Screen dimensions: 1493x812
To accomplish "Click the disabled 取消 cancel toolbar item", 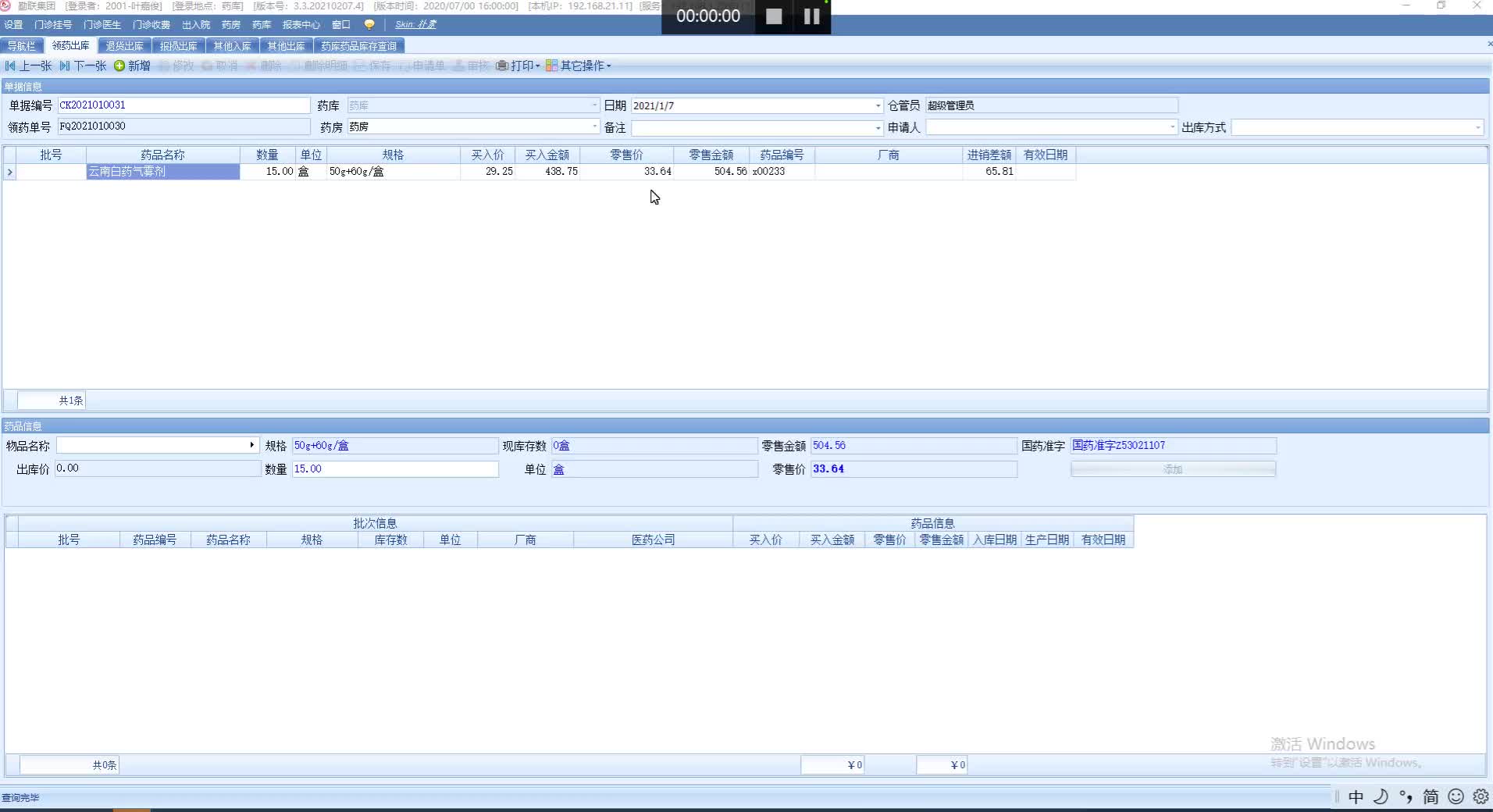I will [220, 66].
